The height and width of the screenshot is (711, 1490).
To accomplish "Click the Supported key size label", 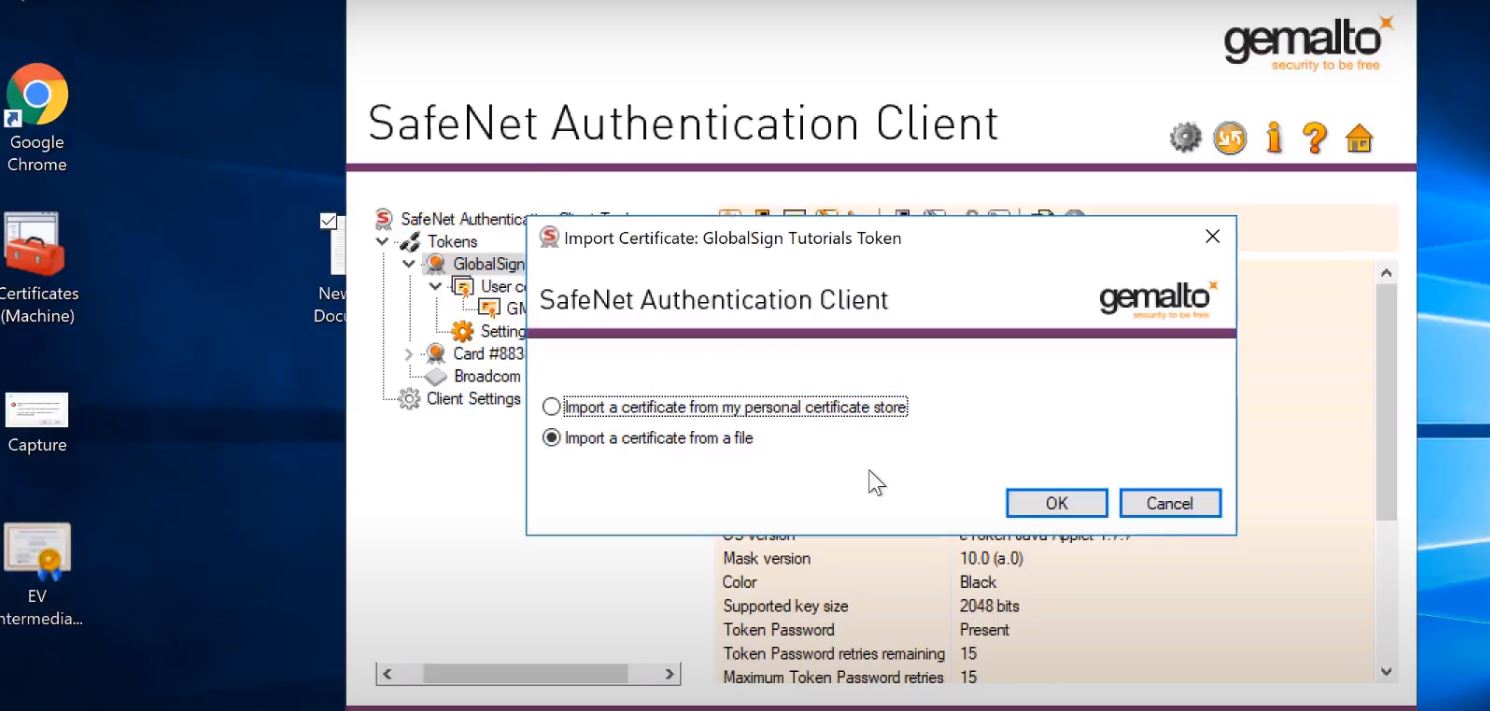I will tap(786, 606).
